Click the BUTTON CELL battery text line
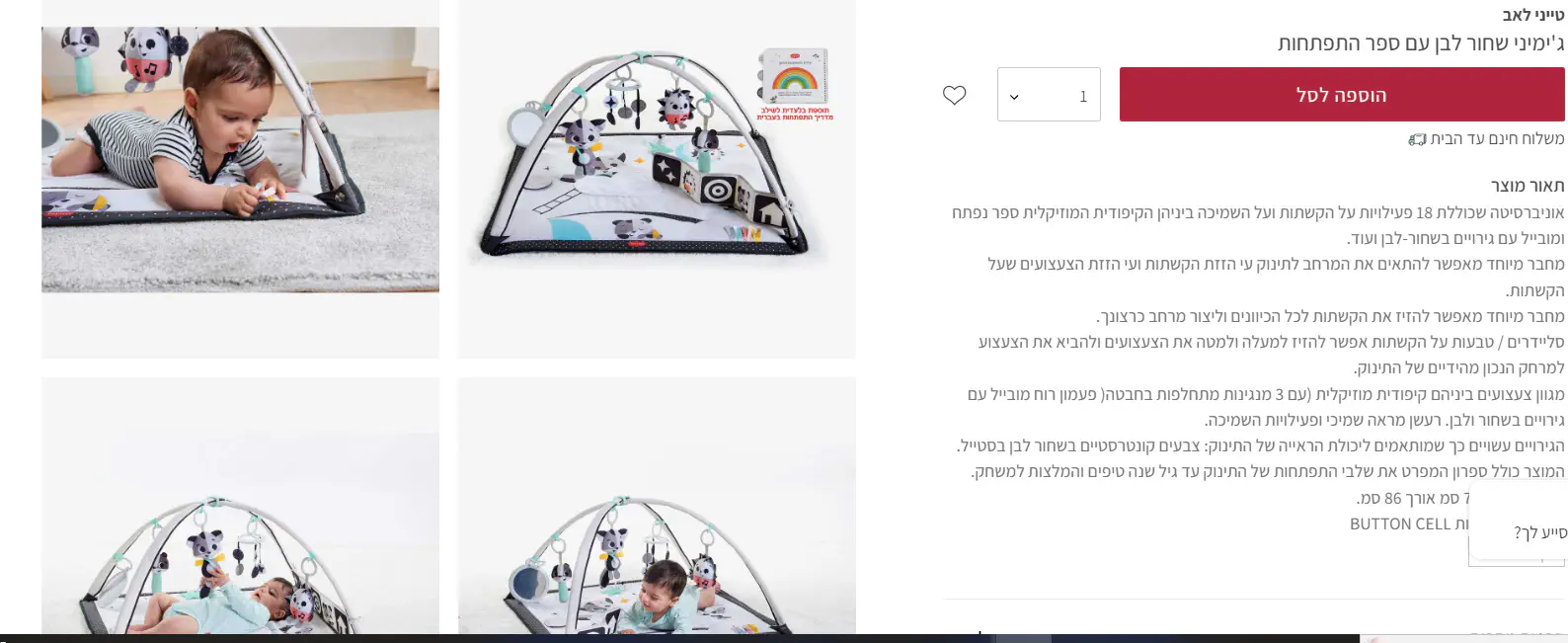Viewport: 1568px width, 643px height. click(1409, 523)
